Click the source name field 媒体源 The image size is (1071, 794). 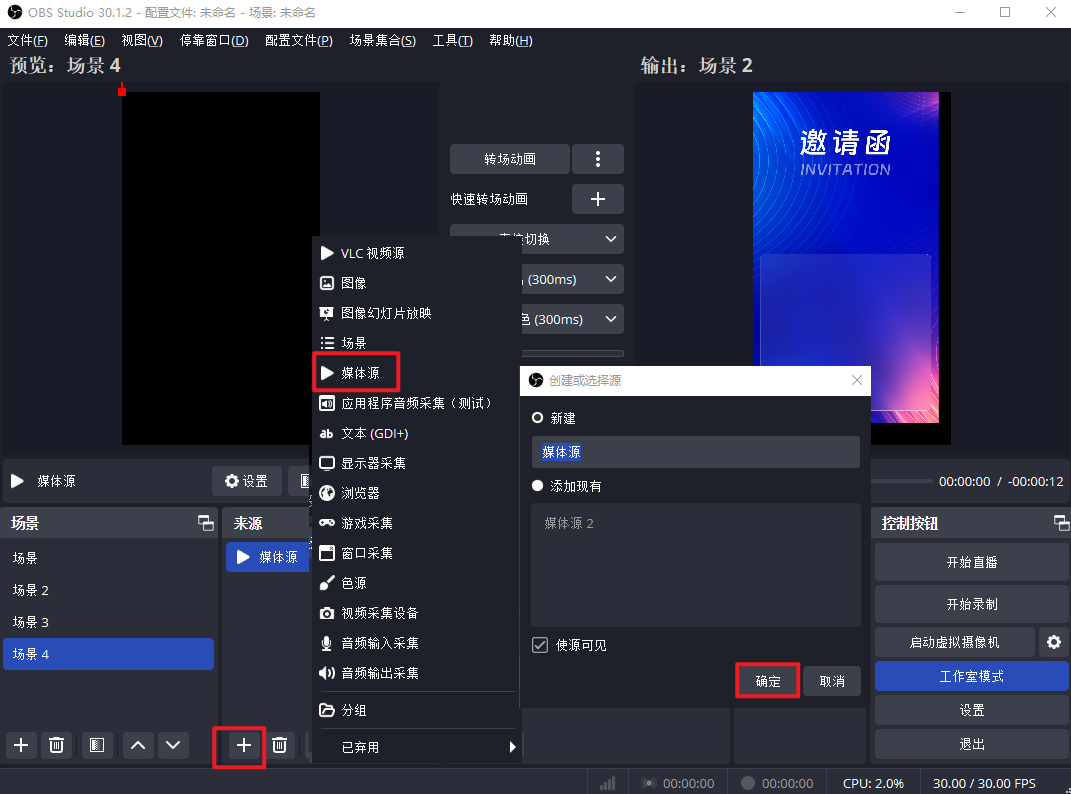(x=695, y=452)
